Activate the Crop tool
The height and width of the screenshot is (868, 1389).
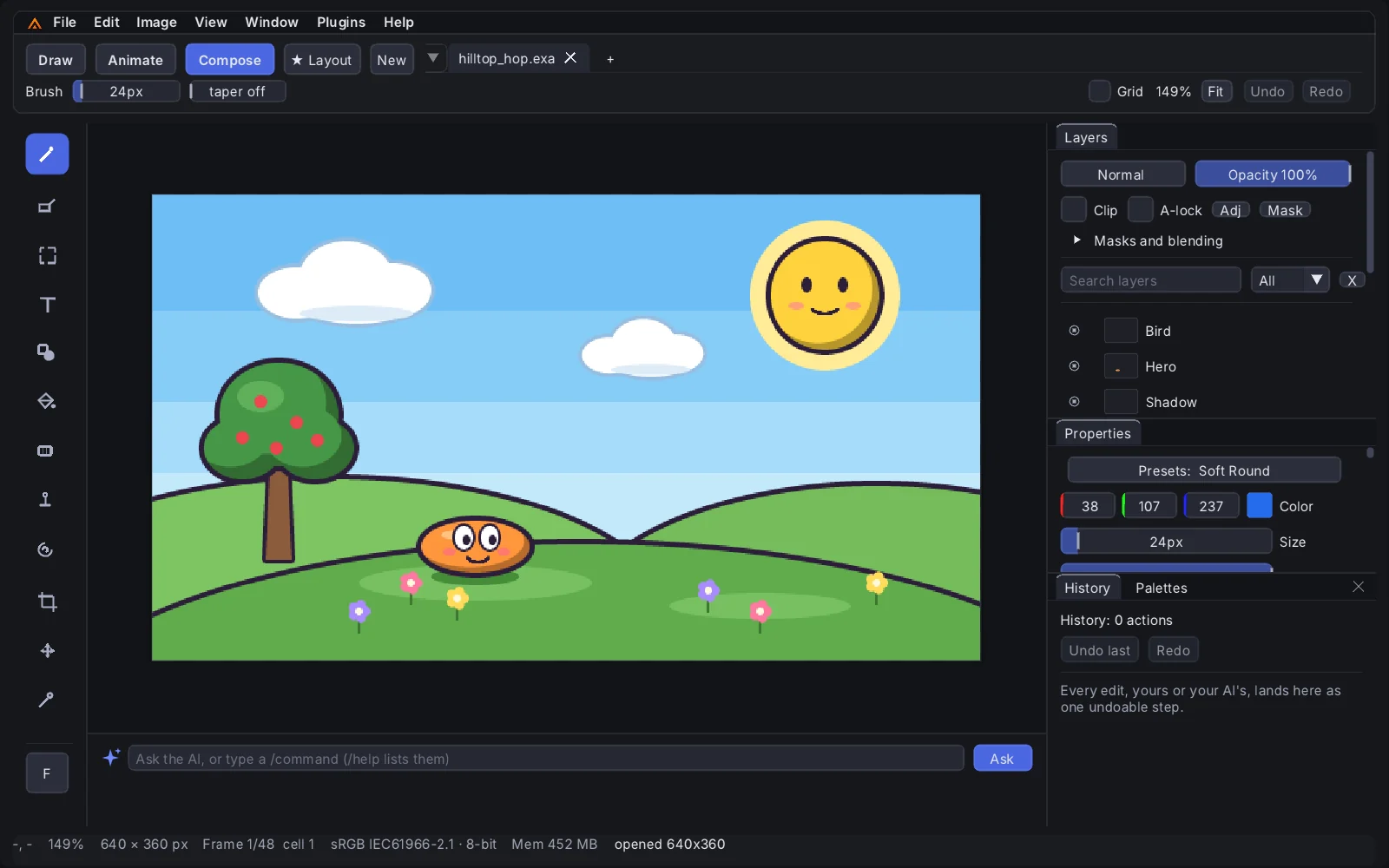tap(47, 602)
